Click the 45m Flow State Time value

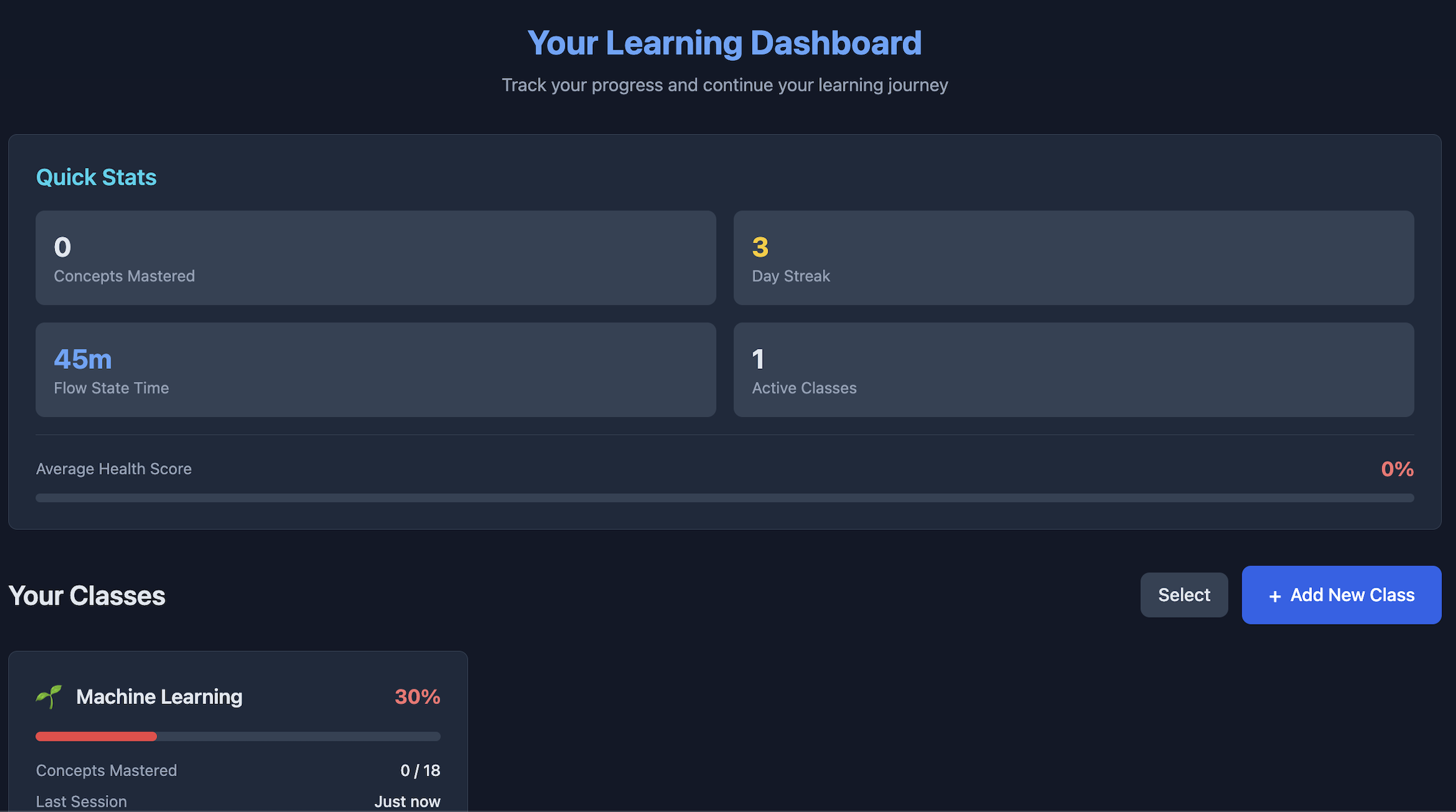point(82,359)
